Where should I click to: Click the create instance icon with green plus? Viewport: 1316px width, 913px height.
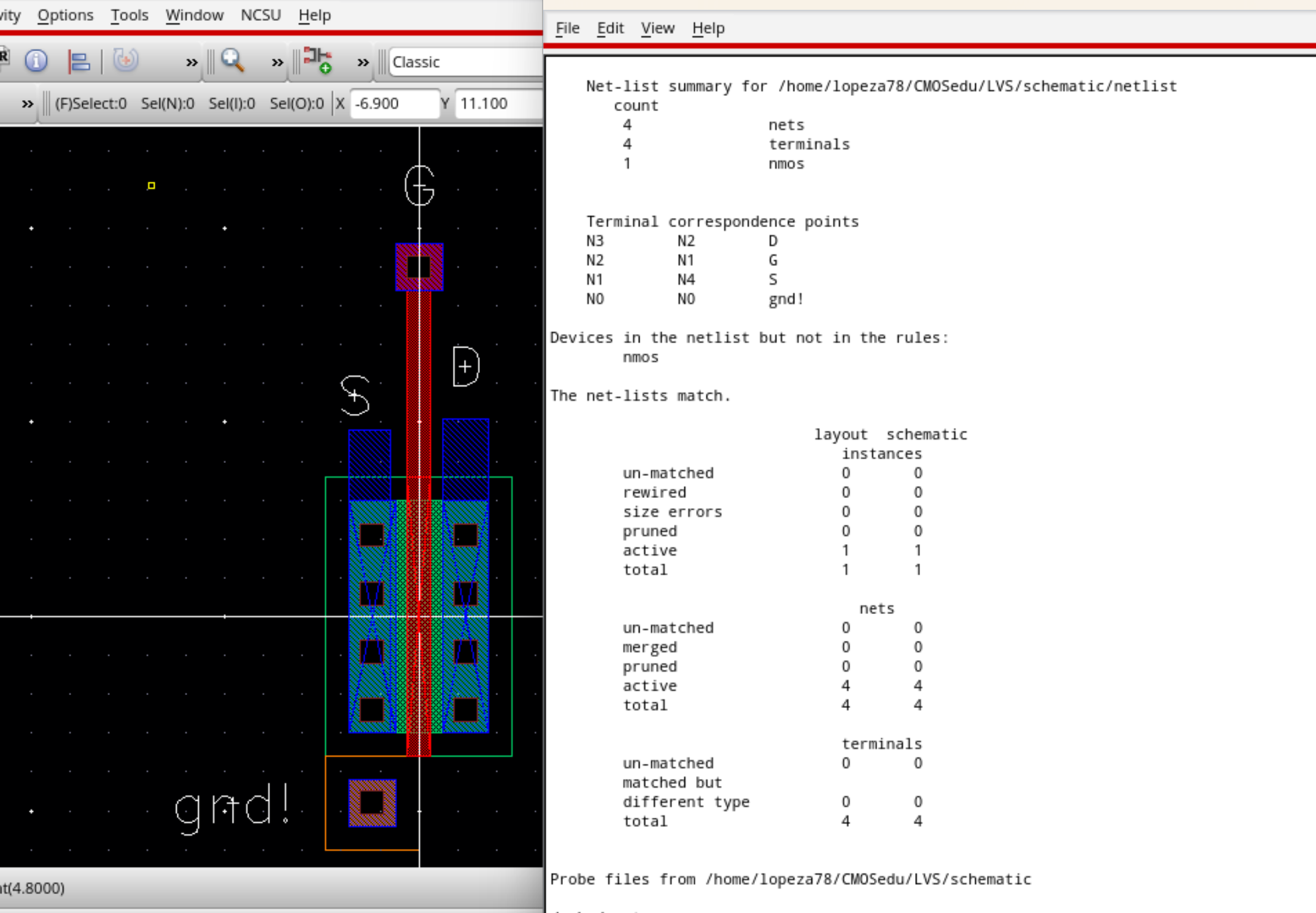point(318,61)
